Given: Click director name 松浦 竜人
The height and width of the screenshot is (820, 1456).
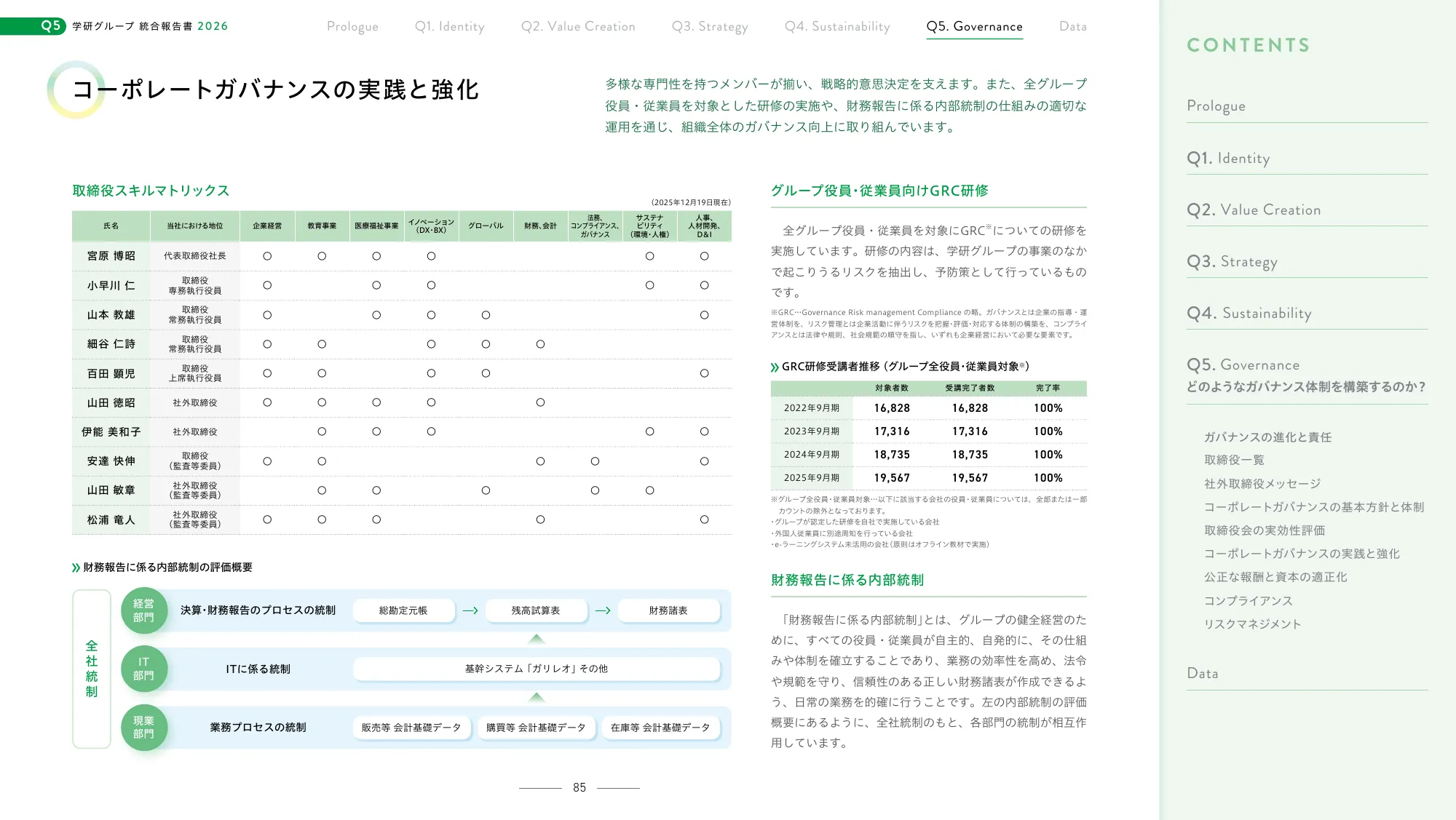Looking at the screenshot, I should tap(111, 520).
